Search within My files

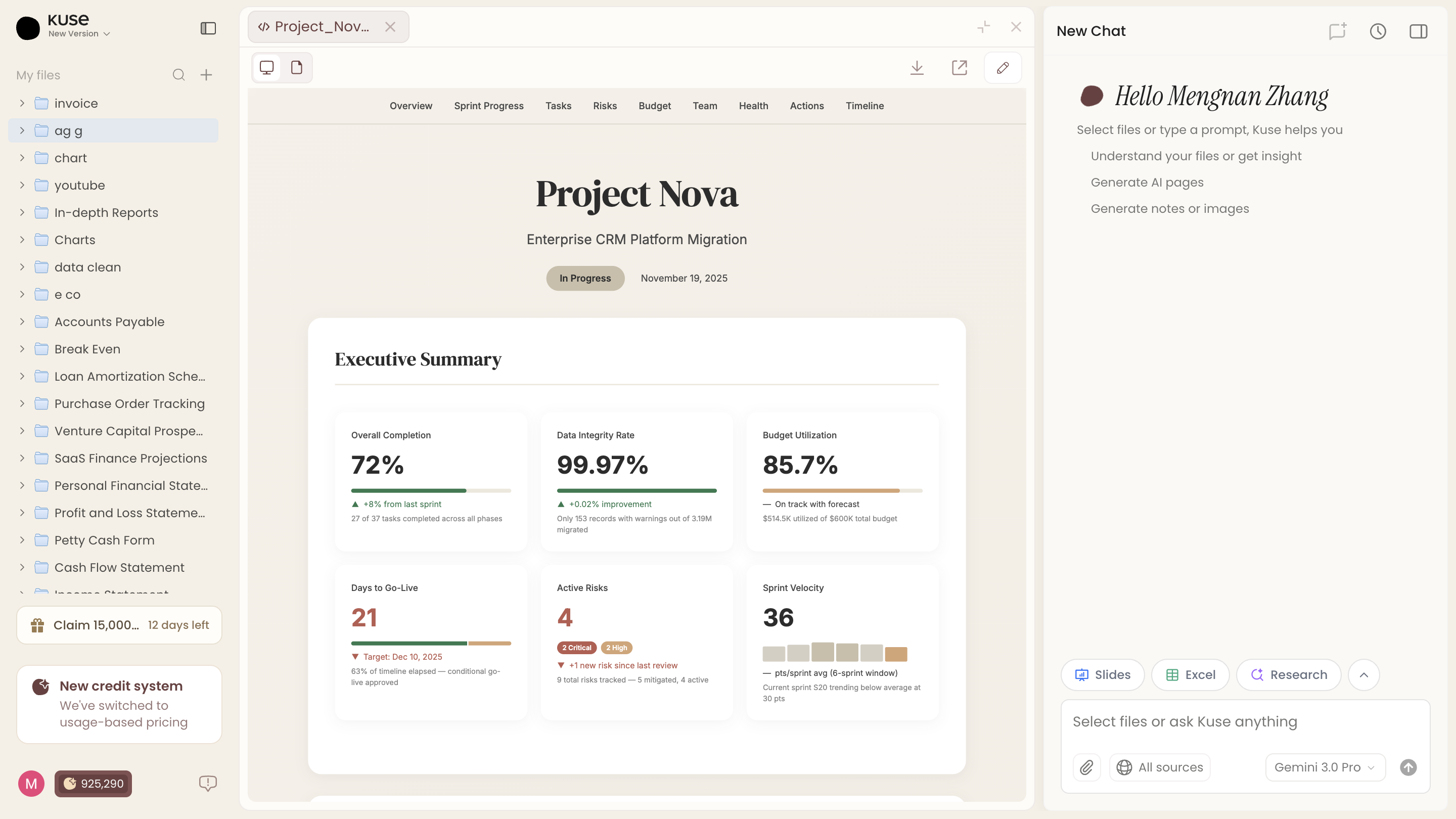[178, 75]
